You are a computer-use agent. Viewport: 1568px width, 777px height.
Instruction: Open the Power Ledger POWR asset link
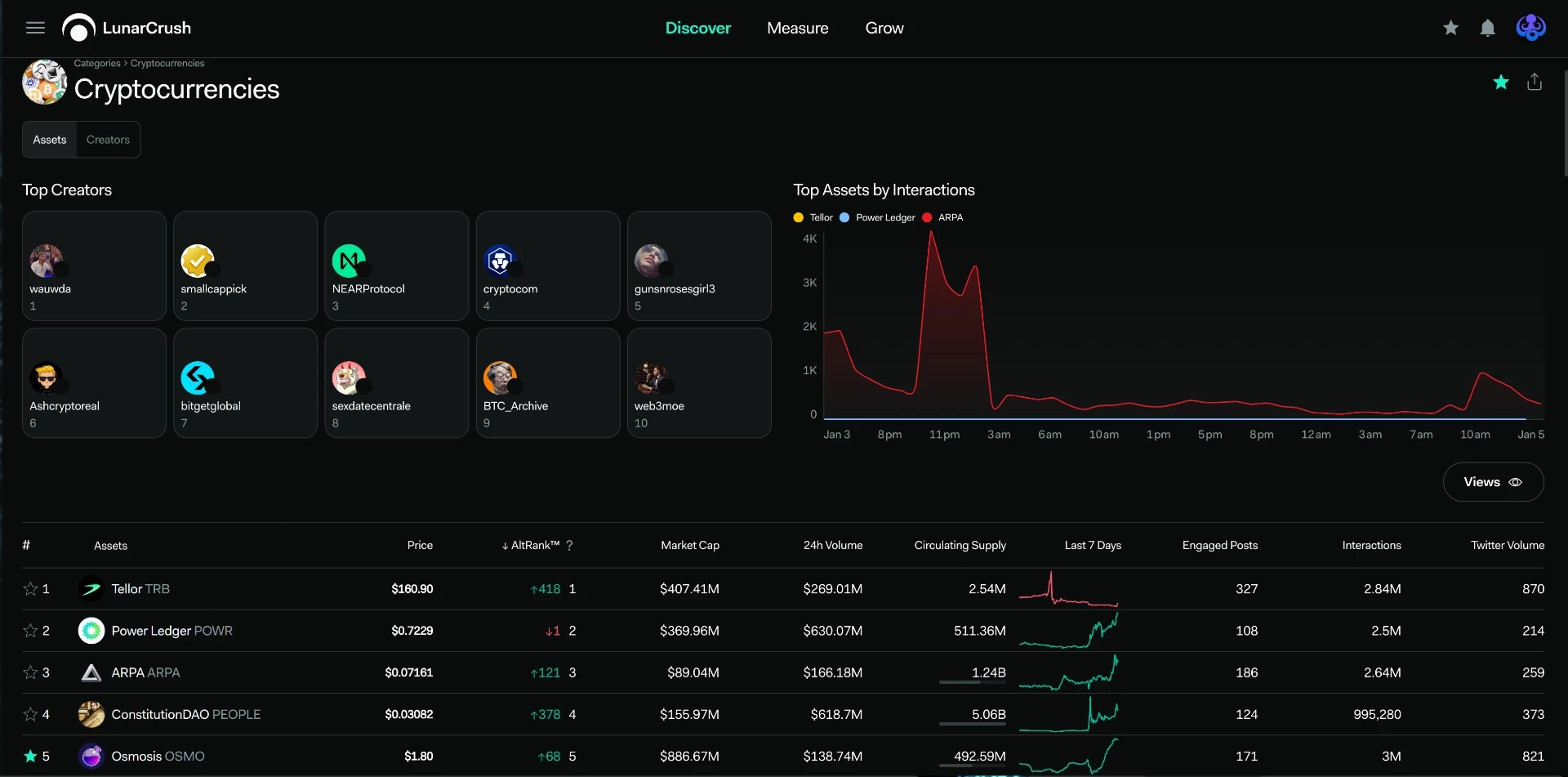[x=171, y=631]
